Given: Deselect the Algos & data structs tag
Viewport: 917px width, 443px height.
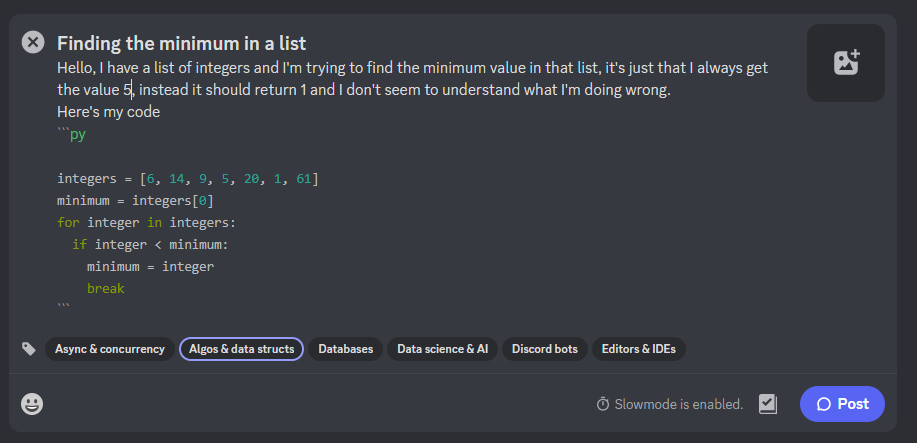Looking at the screenshot, I should [x=241, y=349].
